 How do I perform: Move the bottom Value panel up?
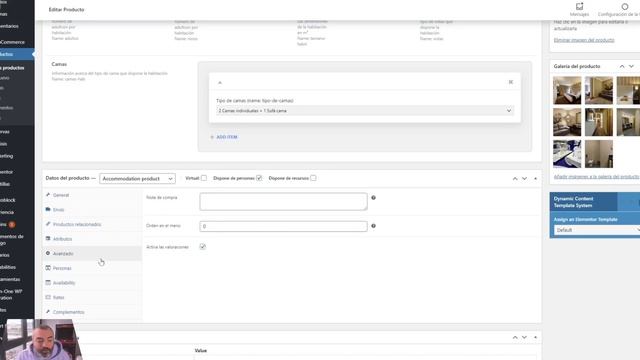pyautogui.click(x=515, y=337)
